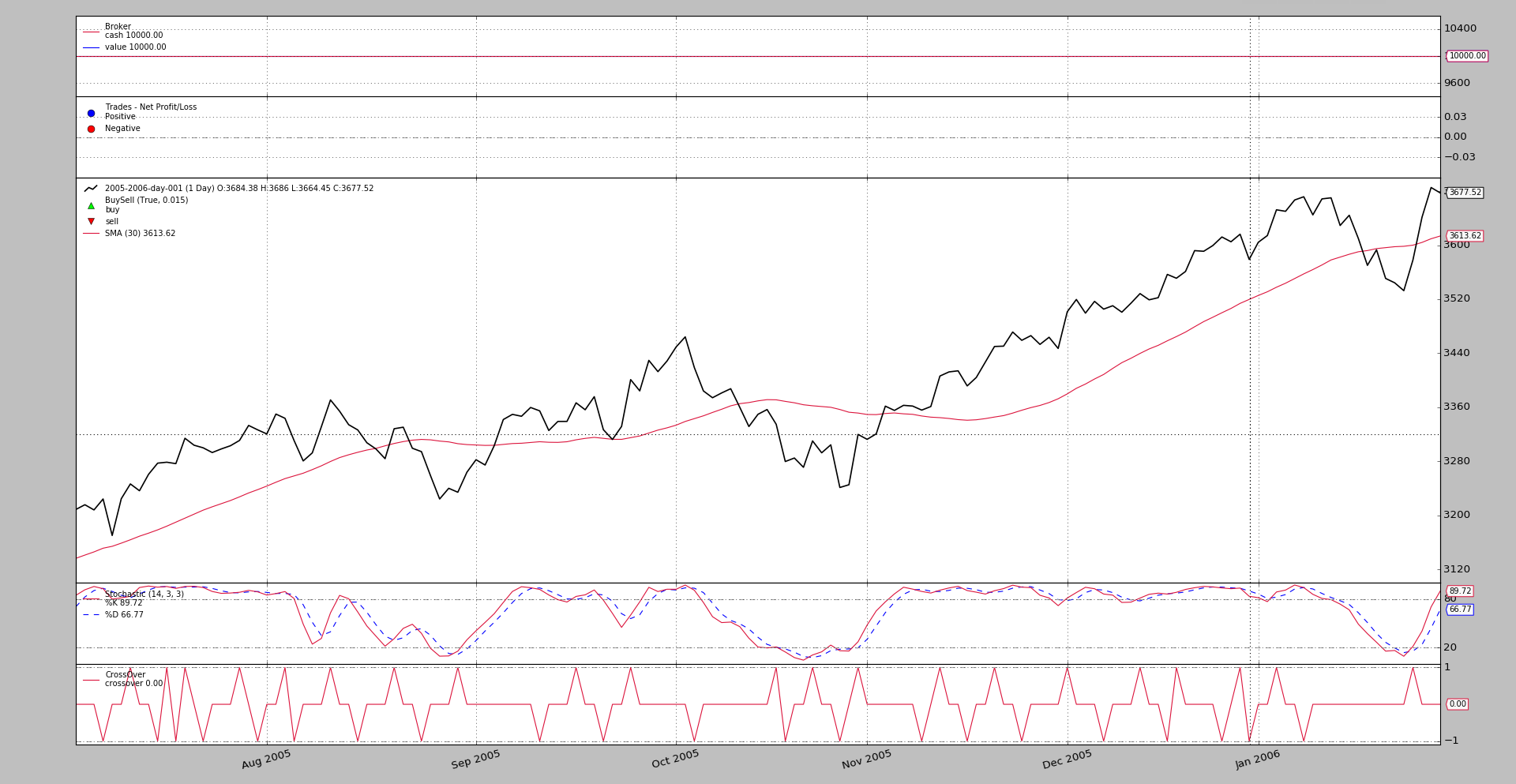
Task: Click the 10000.00 broker value tag
Action: click(1467, 56)
